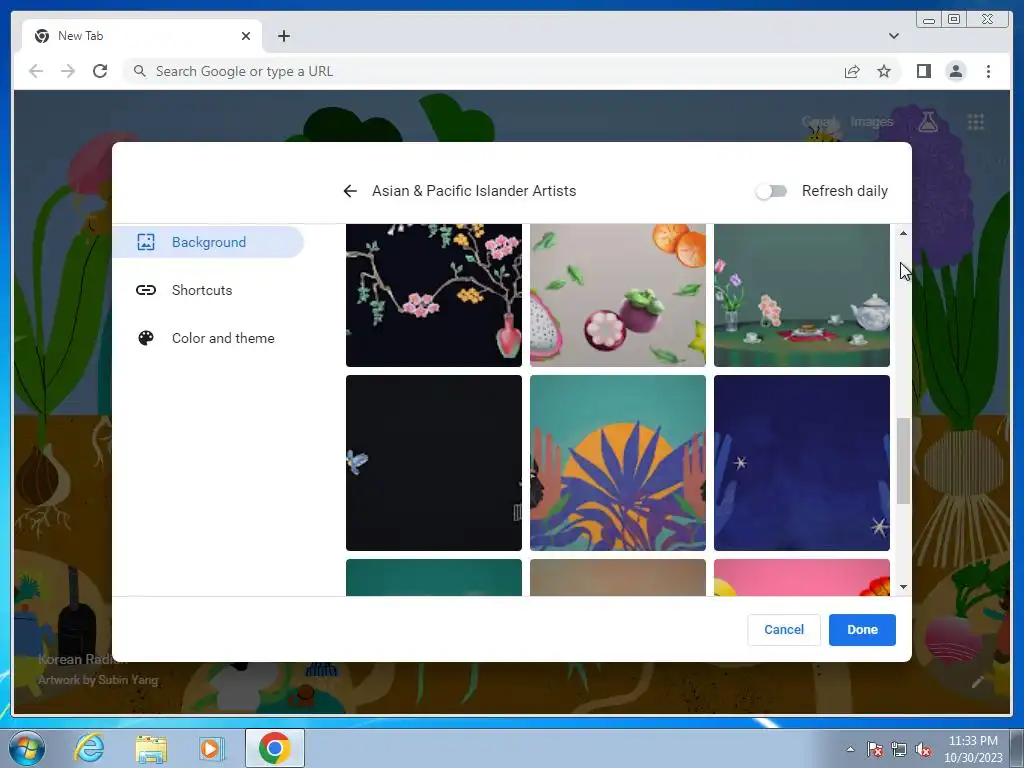Focus the Search Google or type a URL field
The height and width of the screenshot is (768, 1024).
(483, 71)
